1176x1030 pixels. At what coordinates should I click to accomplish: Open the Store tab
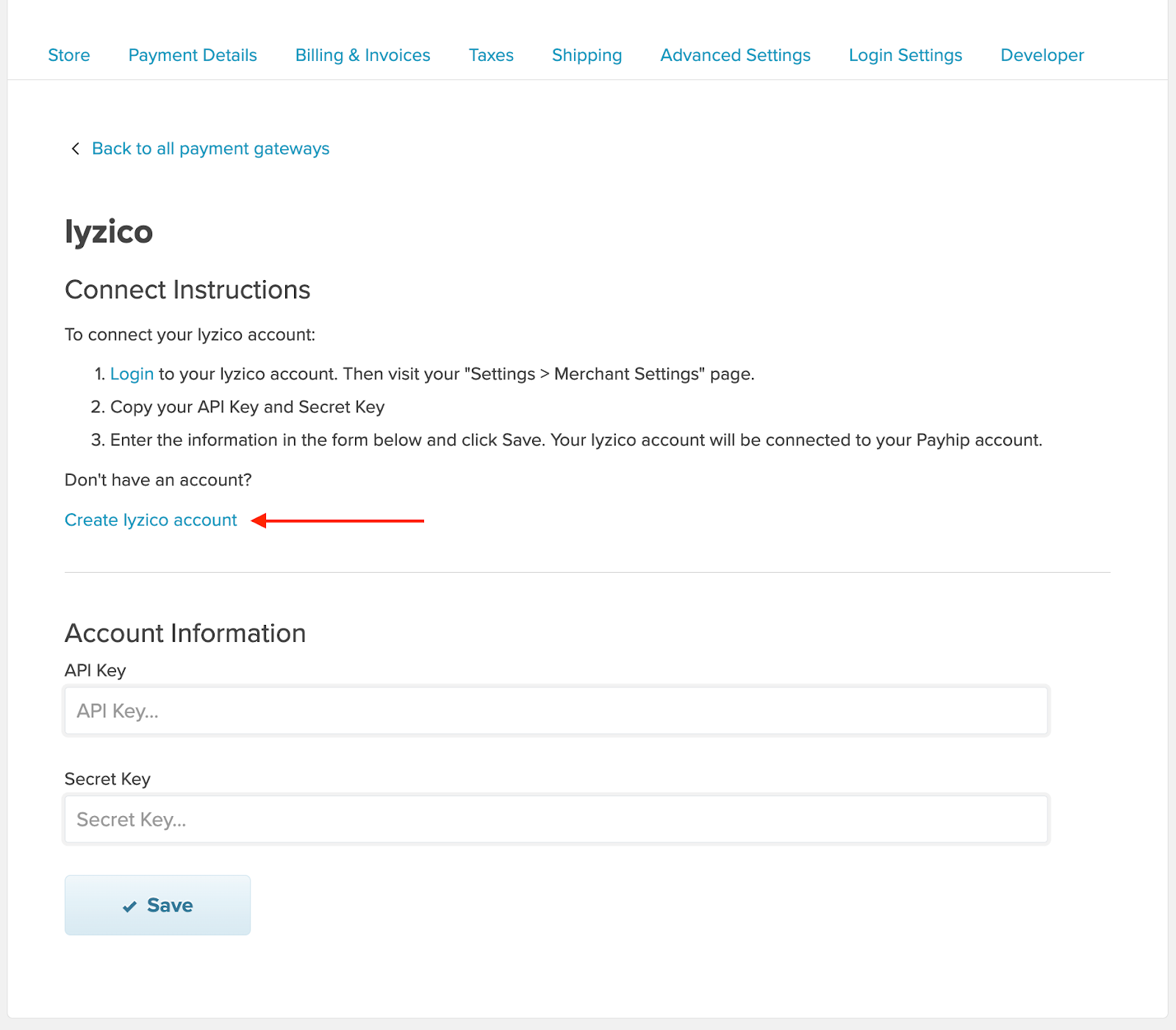(x=69, y=55)
